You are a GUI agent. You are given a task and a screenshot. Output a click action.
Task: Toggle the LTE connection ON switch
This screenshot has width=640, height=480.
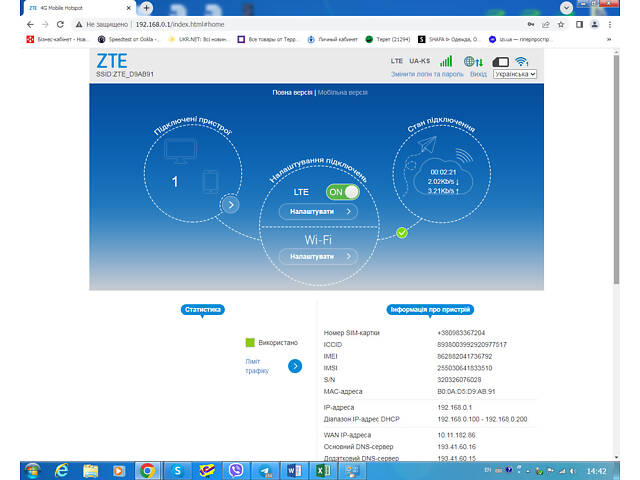(343, 191)
